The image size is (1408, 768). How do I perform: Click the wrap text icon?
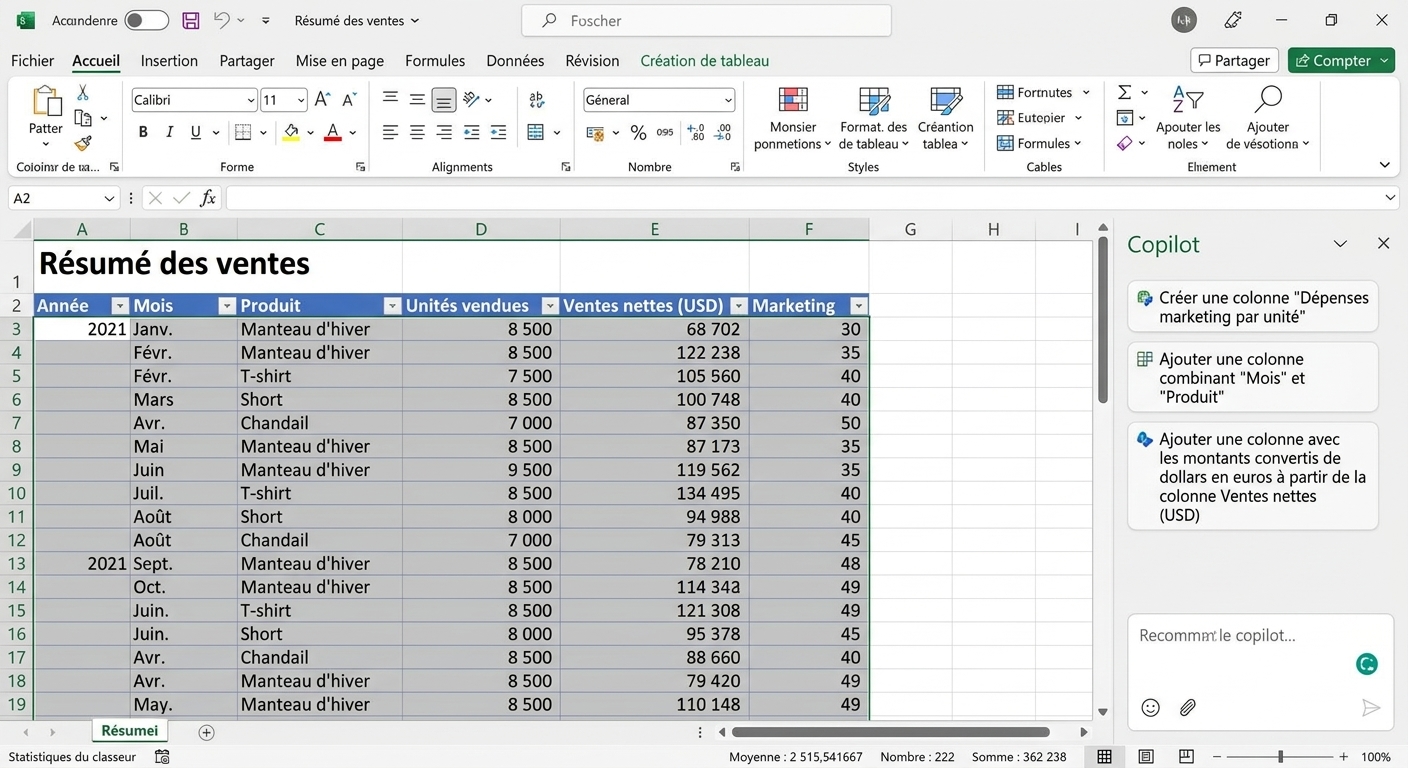click(x=537, y=99)
